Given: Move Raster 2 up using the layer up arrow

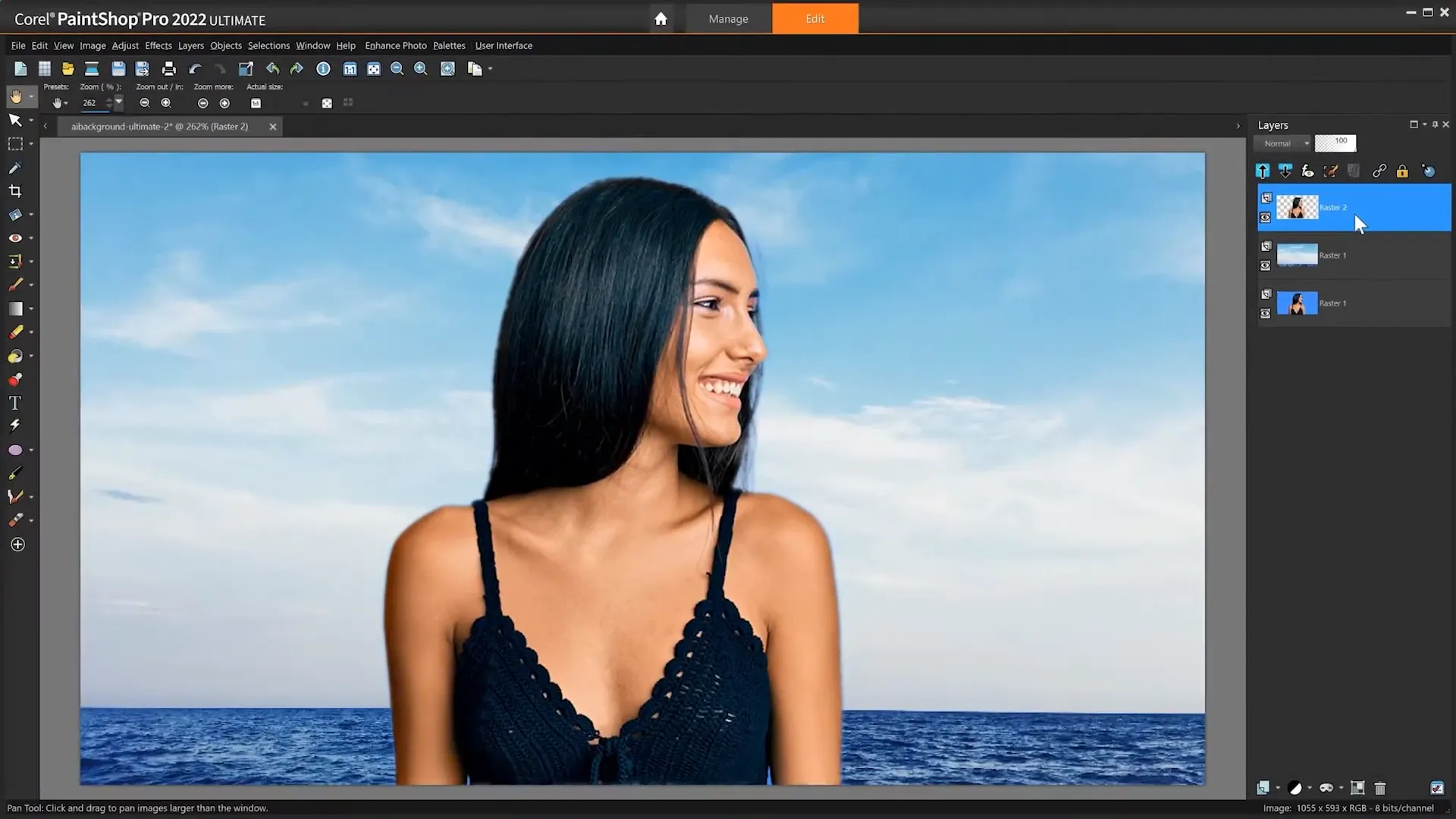Looking at the screenshot, I should tap(1262, 171).
